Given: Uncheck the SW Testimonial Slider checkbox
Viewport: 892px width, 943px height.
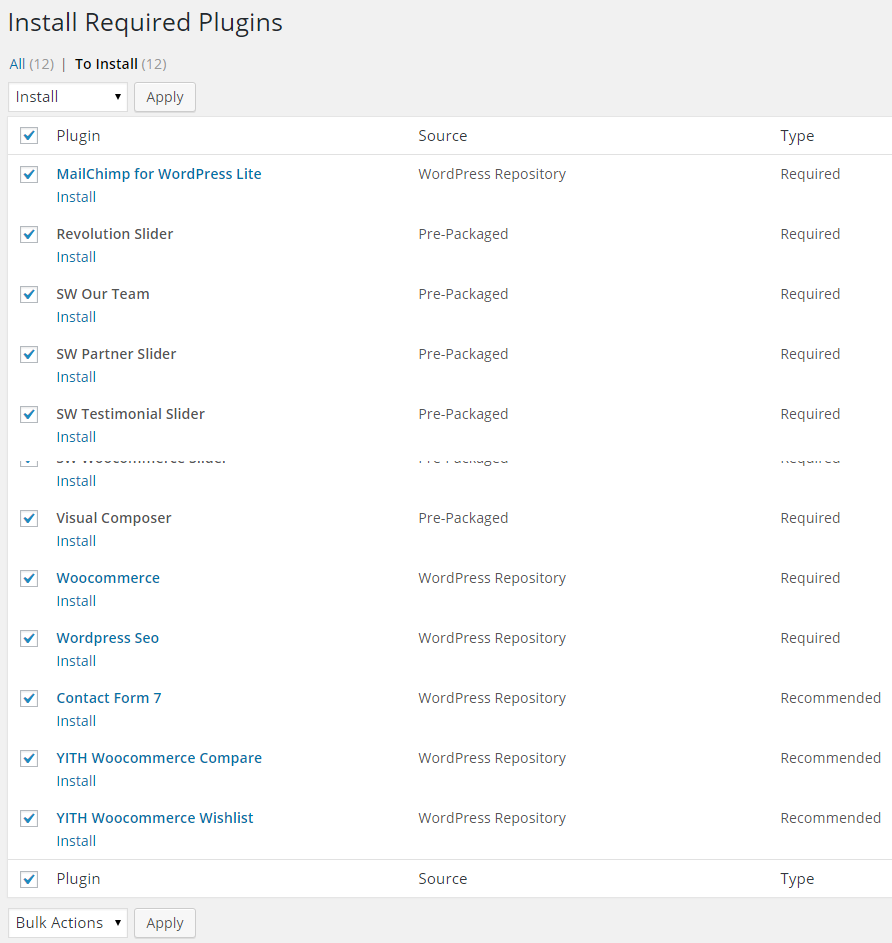Looking at the screenshot, I should [x=29, y=414].
